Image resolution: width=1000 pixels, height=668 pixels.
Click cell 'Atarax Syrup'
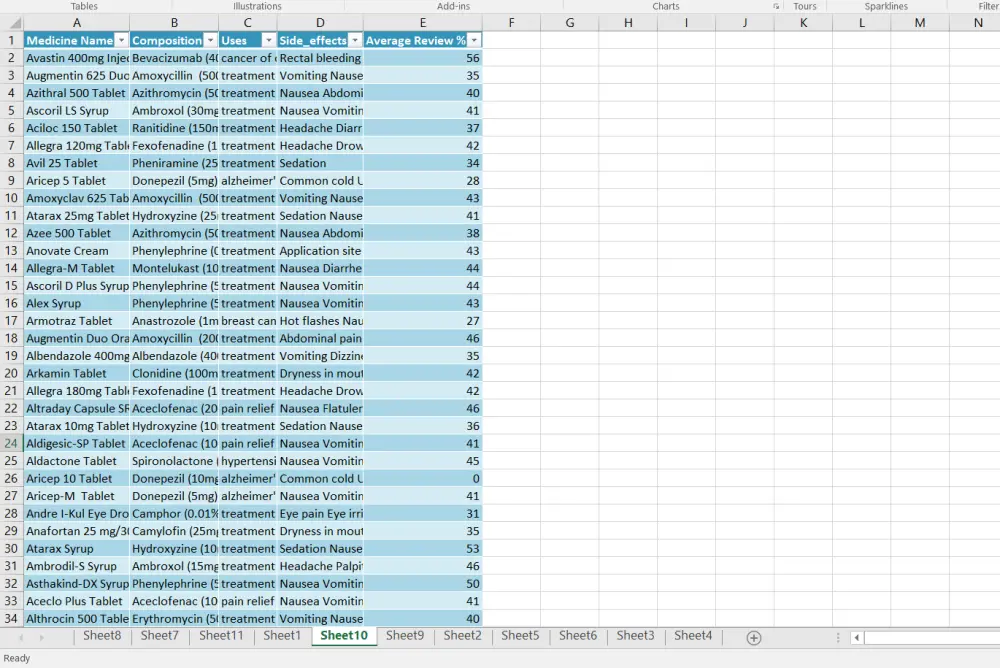pyautogui.click(x=77, y=549)
